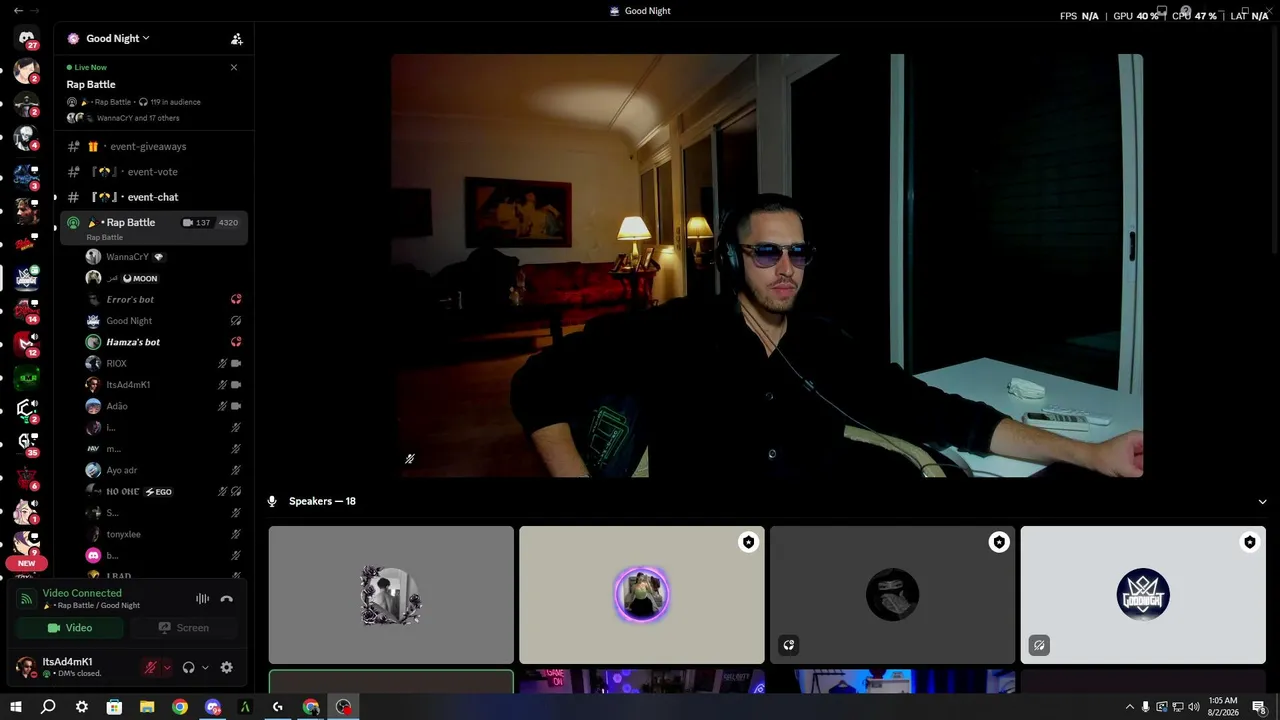The image size is (1280, 720).
Task: Show hidden system tray icons
Action: point(1130,707)
